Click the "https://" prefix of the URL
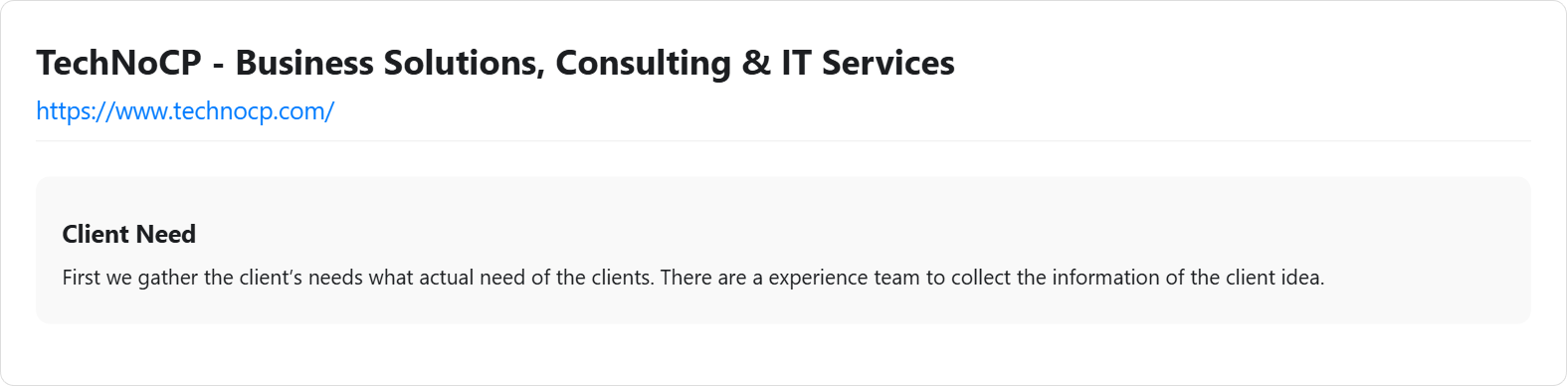 tap(76, 111)
